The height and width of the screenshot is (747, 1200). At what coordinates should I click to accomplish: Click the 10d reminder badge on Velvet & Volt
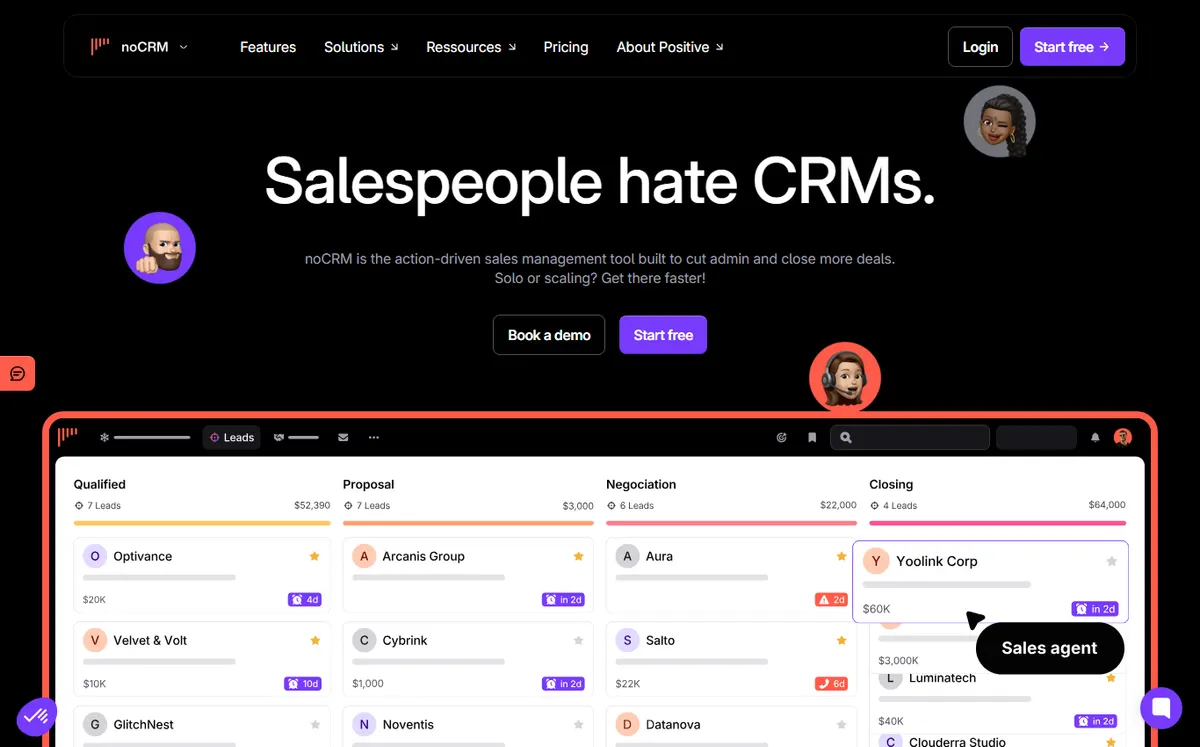(x=303, y=684)
